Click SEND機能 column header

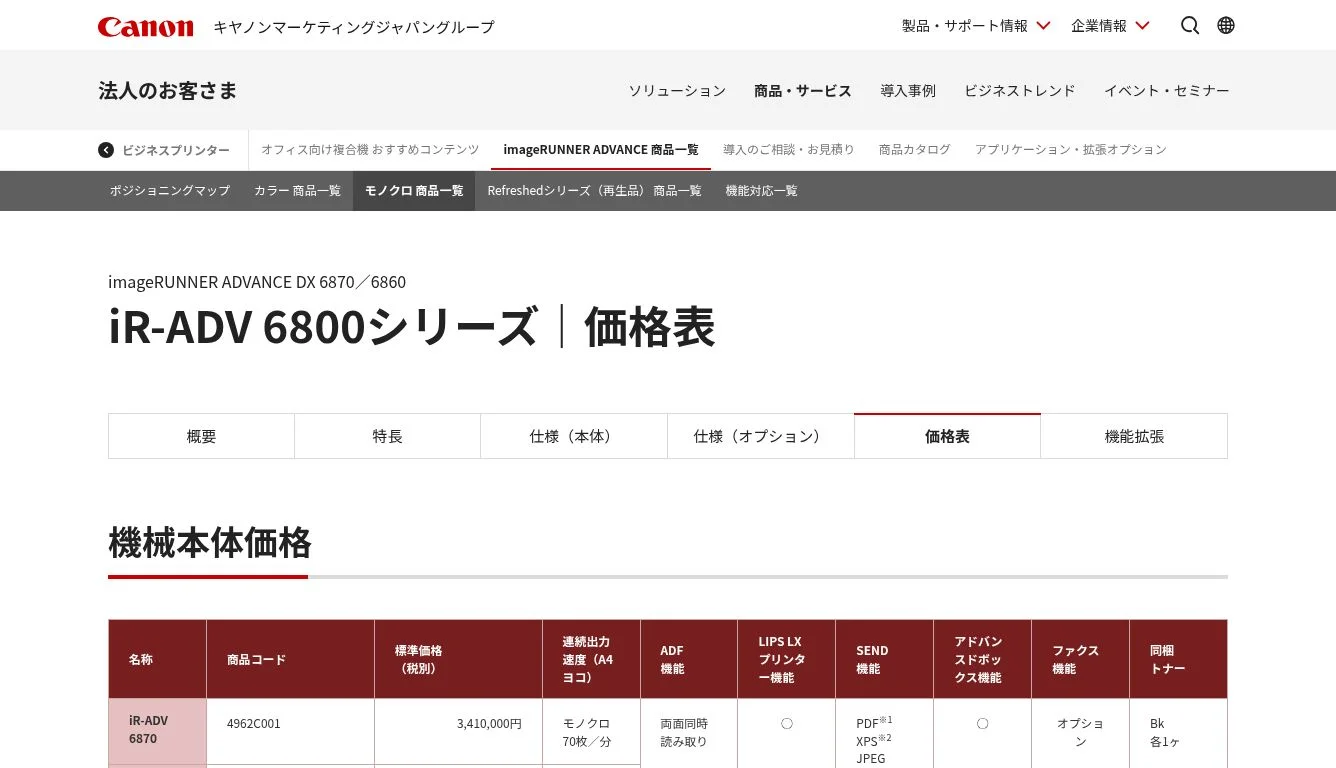tap(885, 659)
